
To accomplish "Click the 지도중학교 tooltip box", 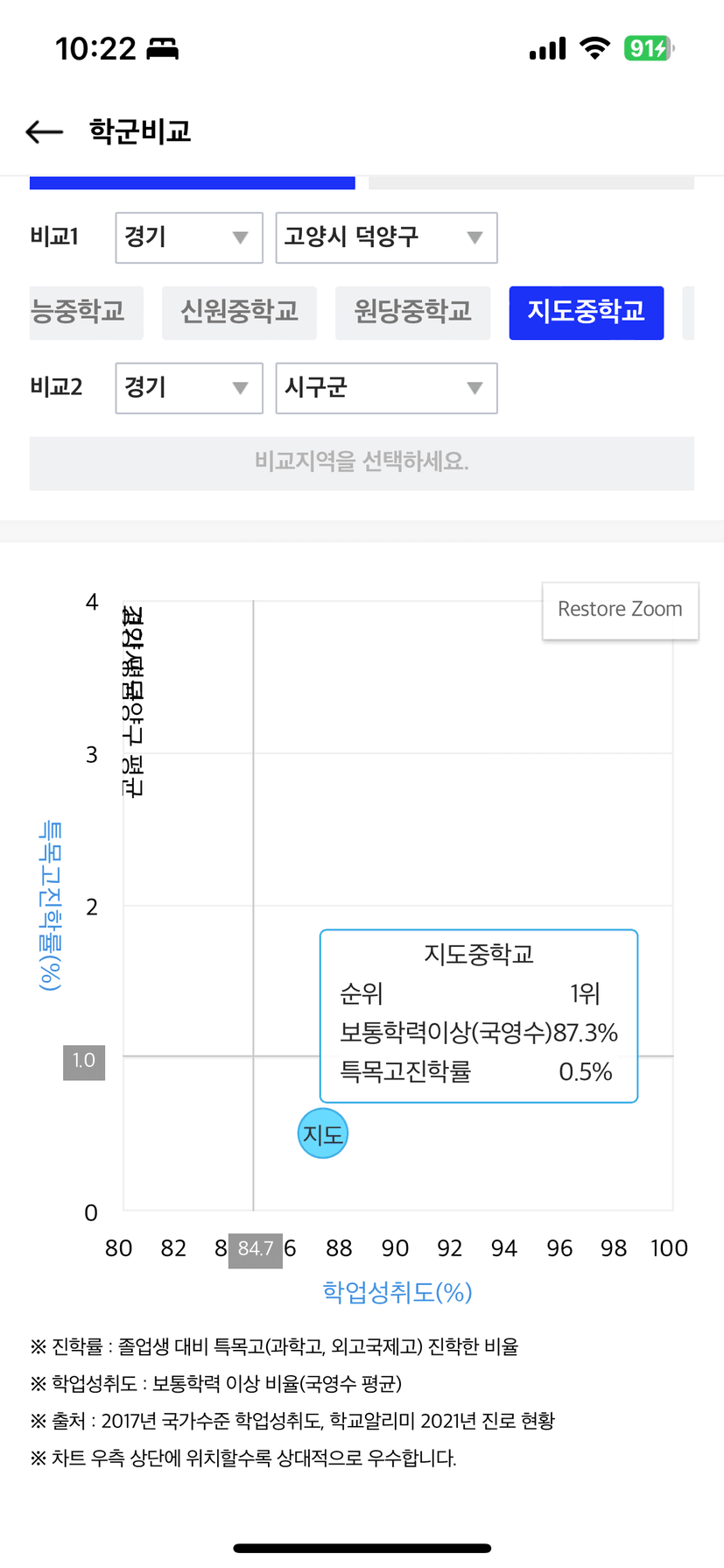I will pyautogui.click(x=479, y=1015).
